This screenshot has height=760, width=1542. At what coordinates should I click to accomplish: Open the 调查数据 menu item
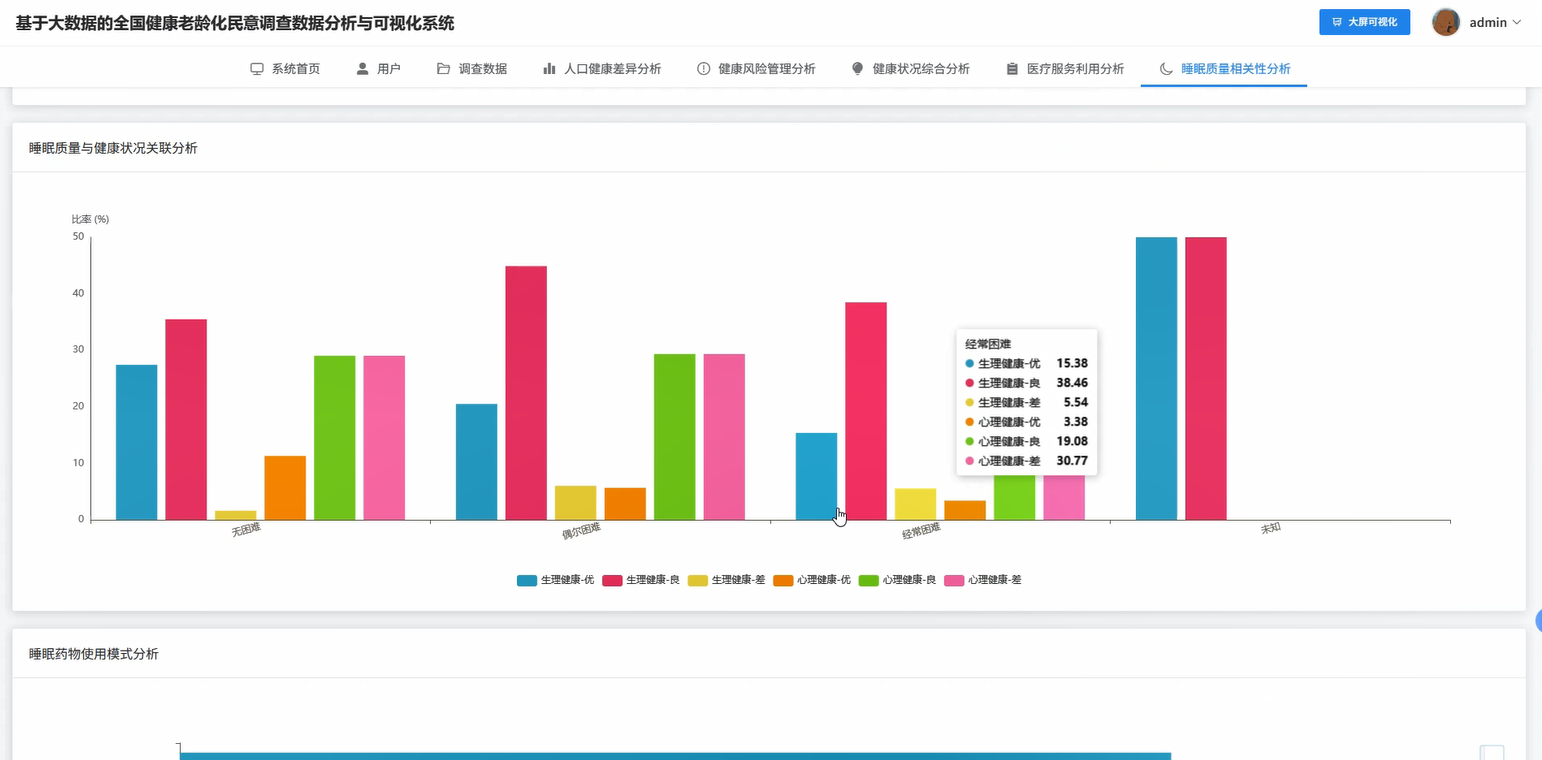click(472, 69)
